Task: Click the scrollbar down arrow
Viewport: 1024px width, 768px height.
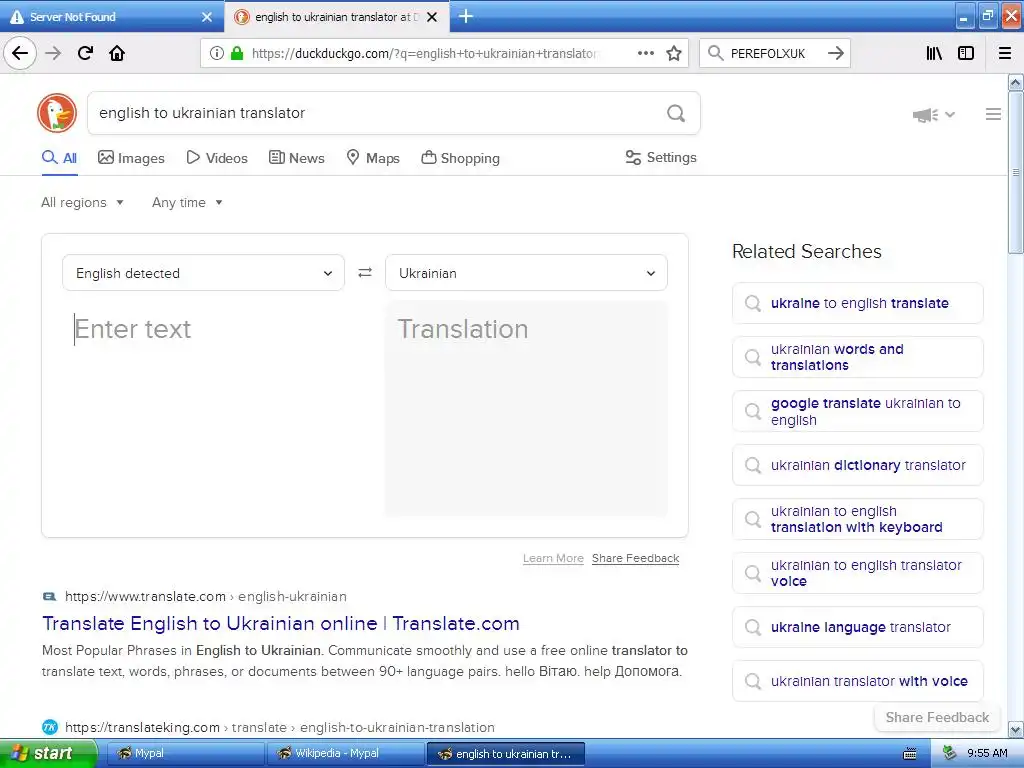Action: click(1016, 729)
